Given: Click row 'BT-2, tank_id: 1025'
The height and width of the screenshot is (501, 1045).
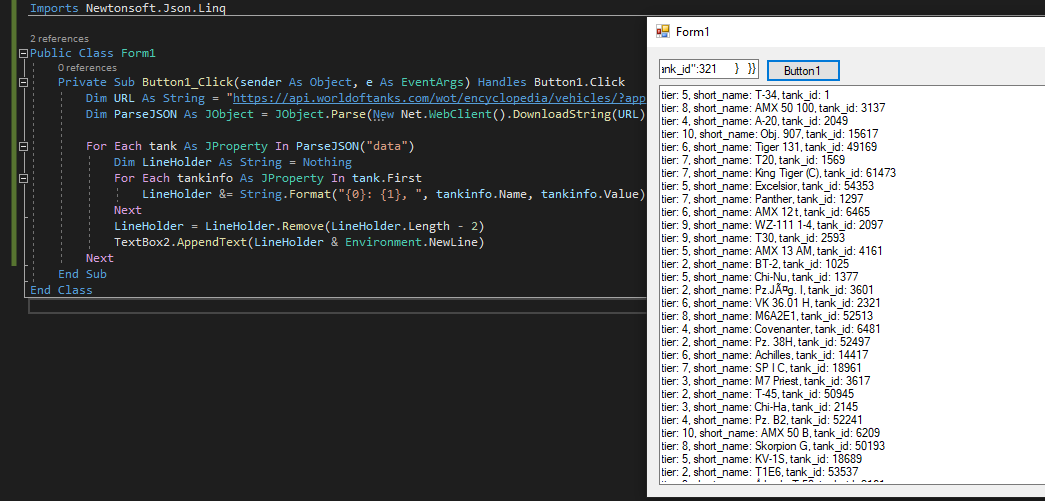Looking at the screenshot, I should [x=756, y=264].
